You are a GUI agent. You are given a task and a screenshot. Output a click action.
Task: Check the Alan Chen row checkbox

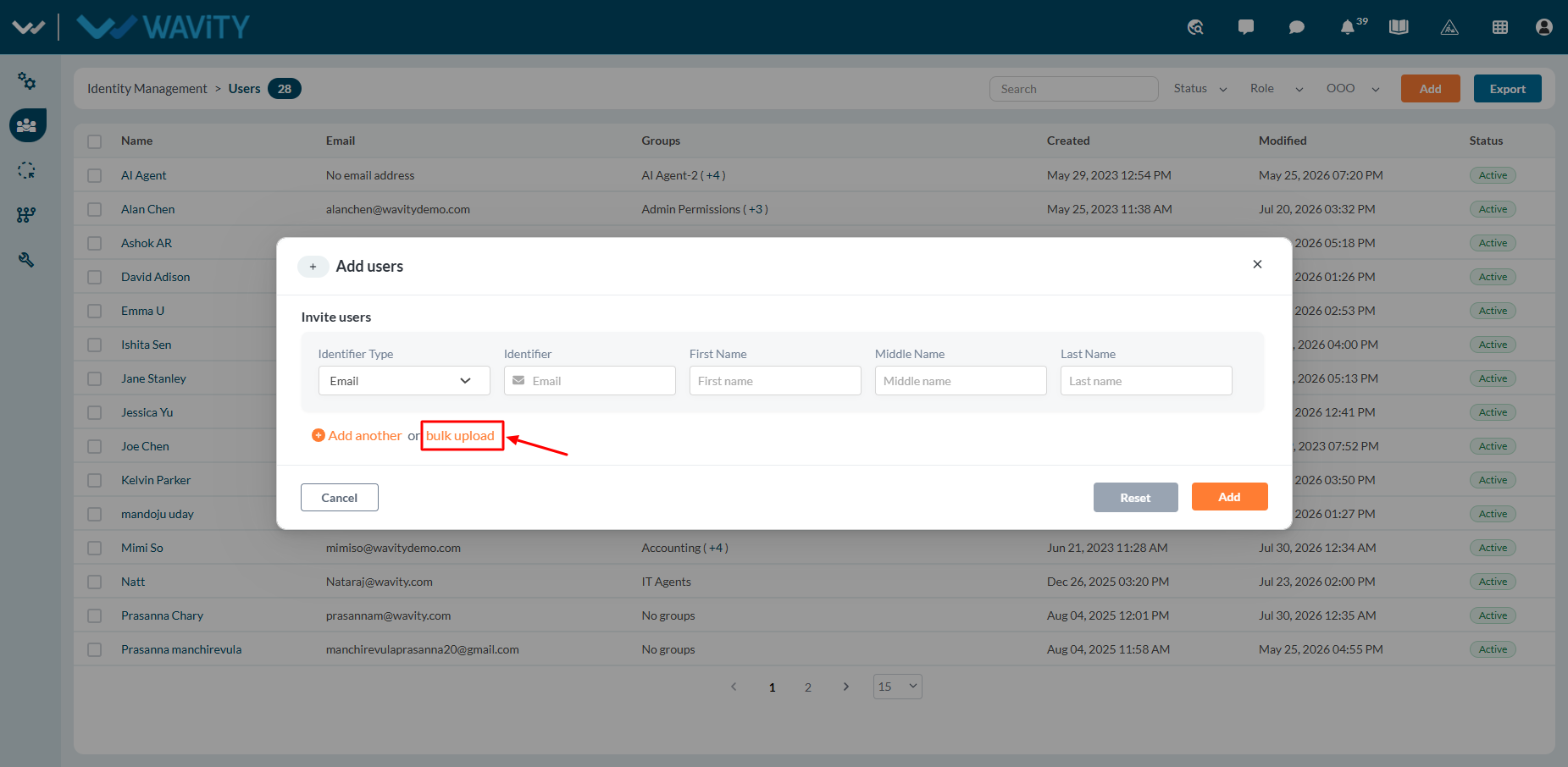click(95, 209)
